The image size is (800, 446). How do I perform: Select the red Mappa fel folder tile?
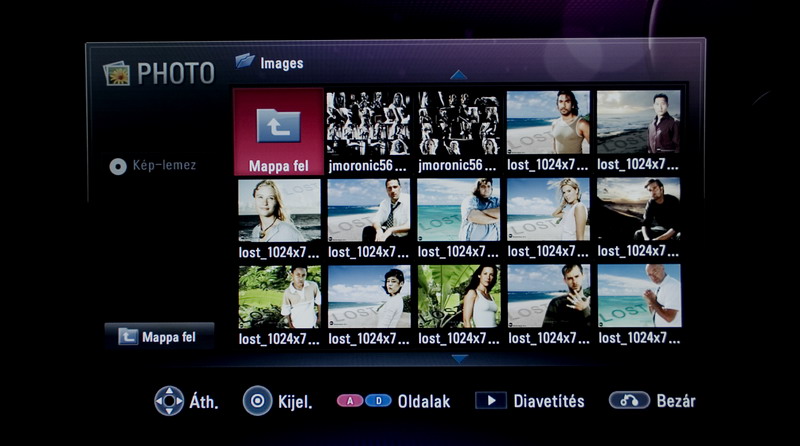(x=279, y=132)
